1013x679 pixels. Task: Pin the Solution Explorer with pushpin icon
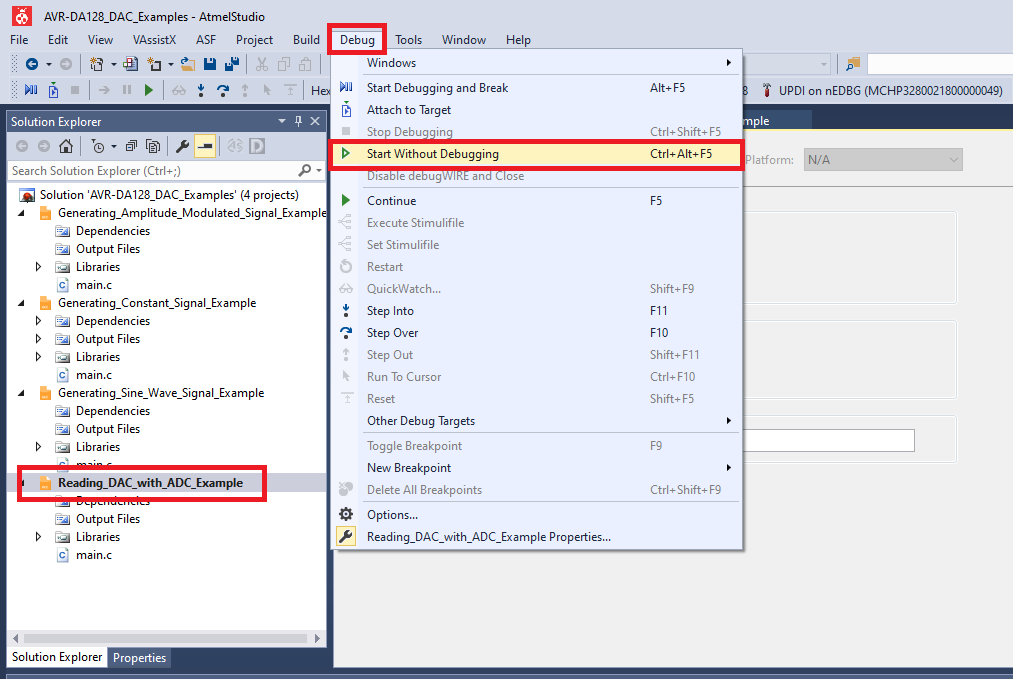point(298,121)
